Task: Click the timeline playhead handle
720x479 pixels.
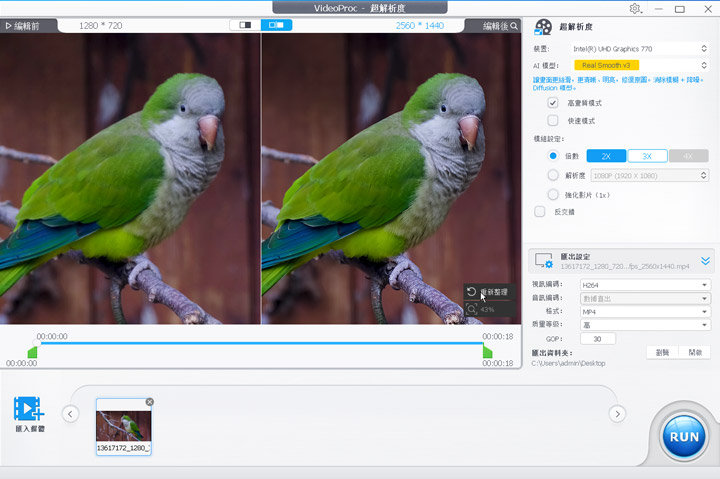Action: click(x=37, y=343)
